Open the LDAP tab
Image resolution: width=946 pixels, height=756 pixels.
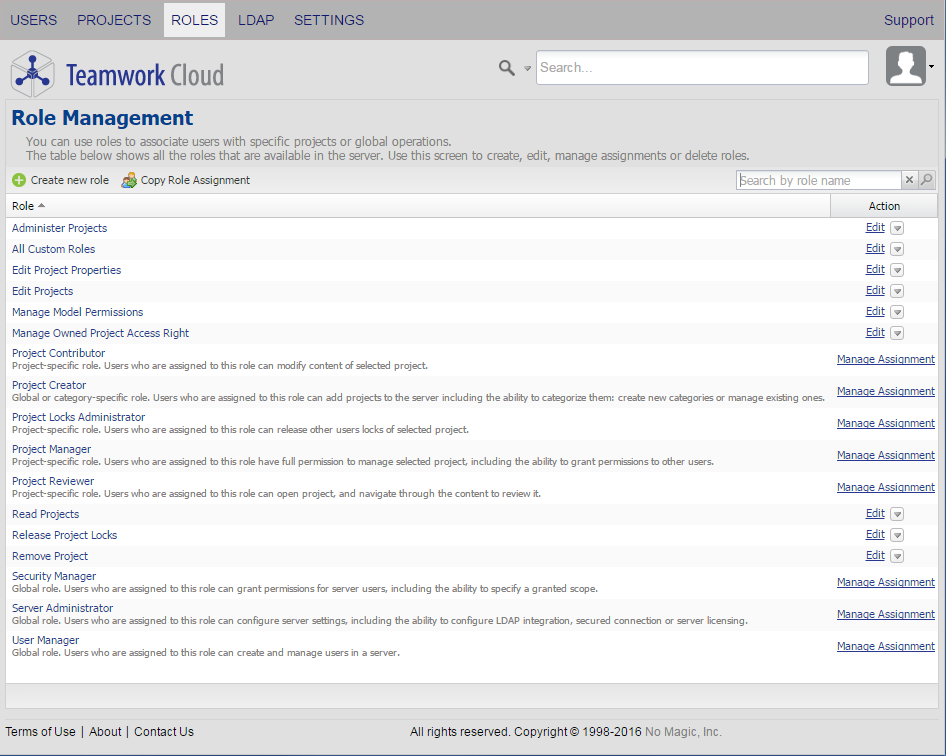click(x=256, y=20)
